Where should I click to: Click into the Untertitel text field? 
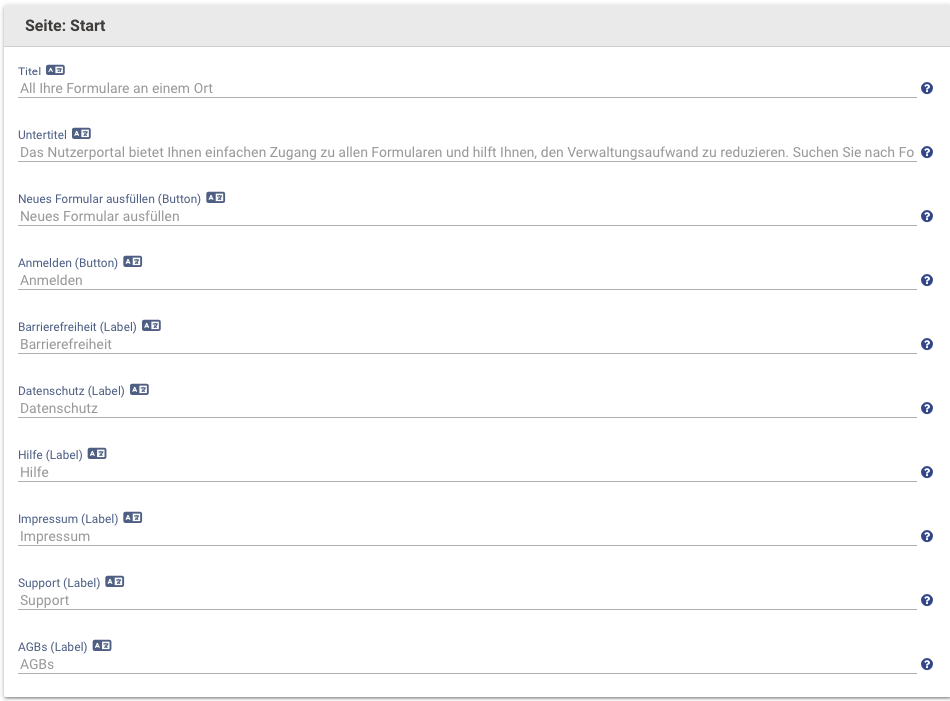[x=467, y=152]
